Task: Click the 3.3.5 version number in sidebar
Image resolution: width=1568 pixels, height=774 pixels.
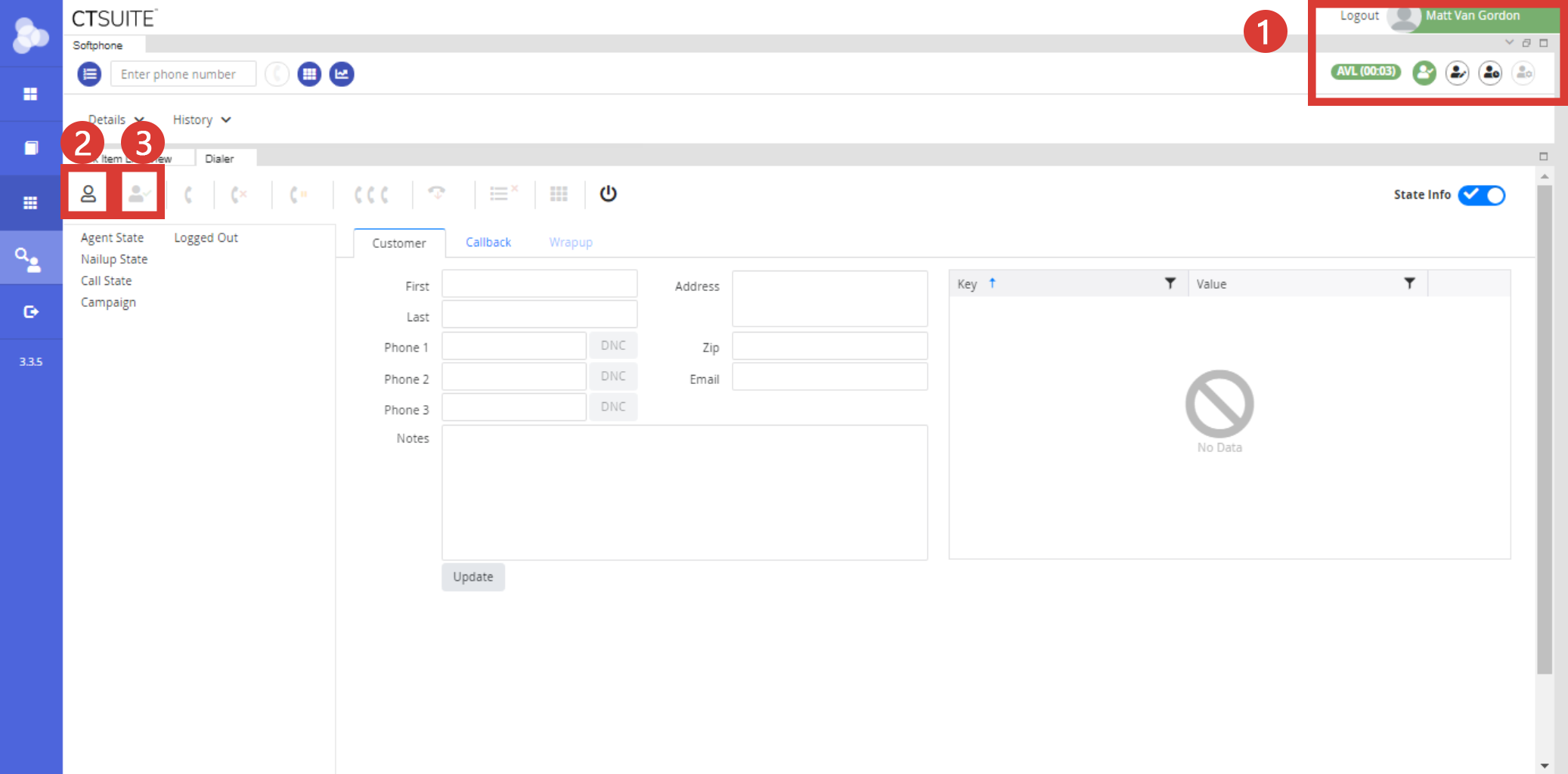Action: point(31,362)
